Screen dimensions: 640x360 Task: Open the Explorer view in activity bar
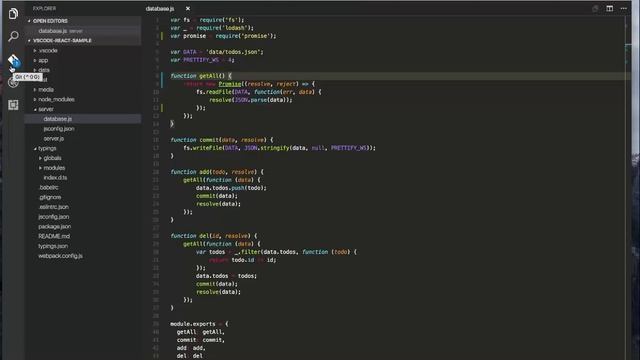[x=13, y=13]
